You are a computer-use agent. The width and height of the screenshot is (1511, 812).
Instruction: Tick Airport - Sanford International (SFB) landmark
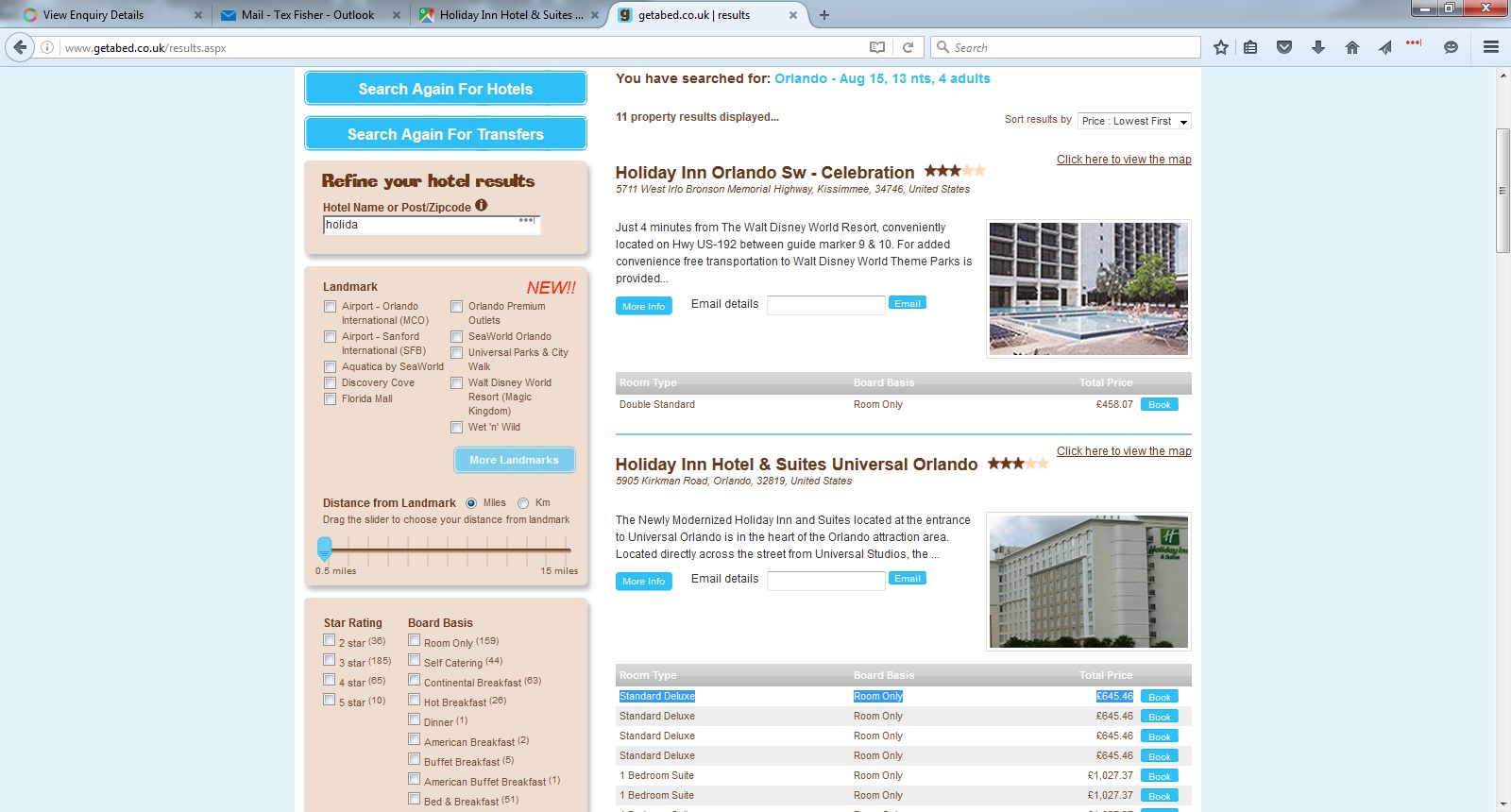pos(330,337)
